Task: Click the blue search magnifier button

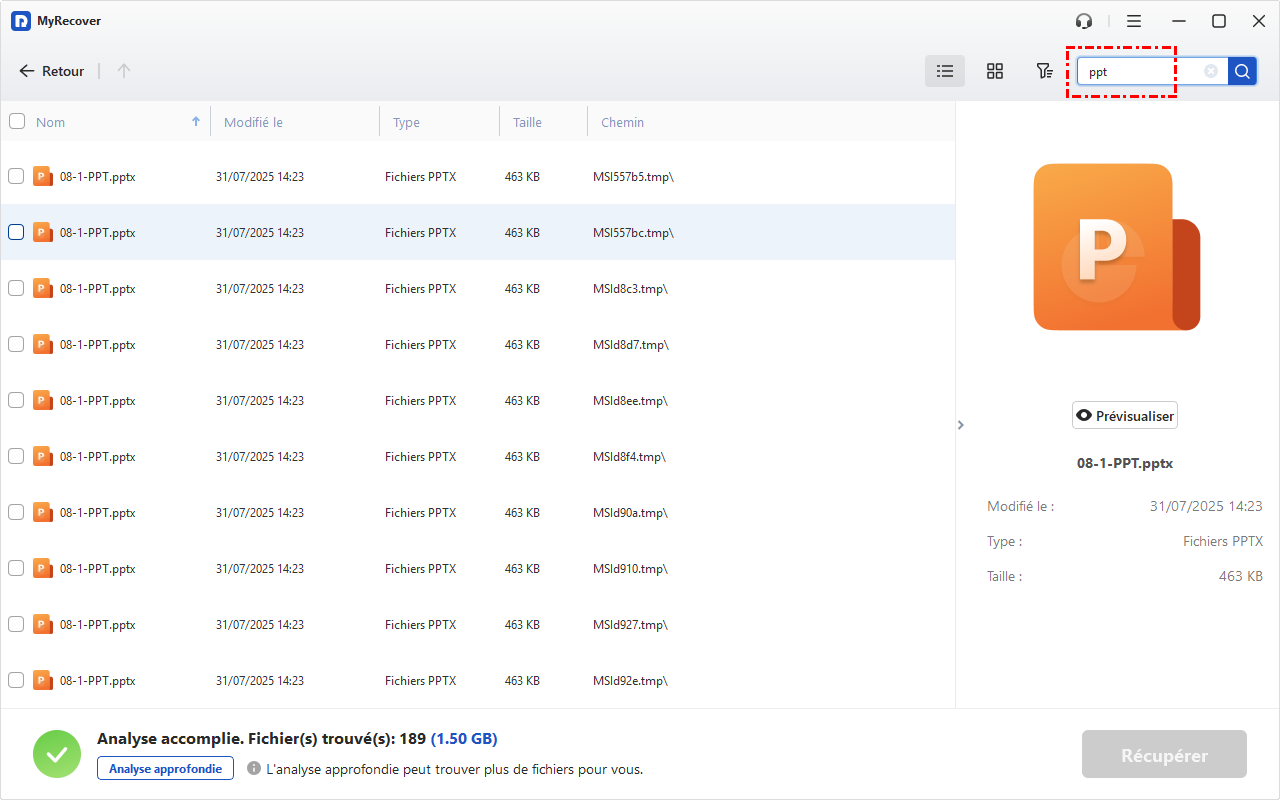Action: click(1242, 71)
